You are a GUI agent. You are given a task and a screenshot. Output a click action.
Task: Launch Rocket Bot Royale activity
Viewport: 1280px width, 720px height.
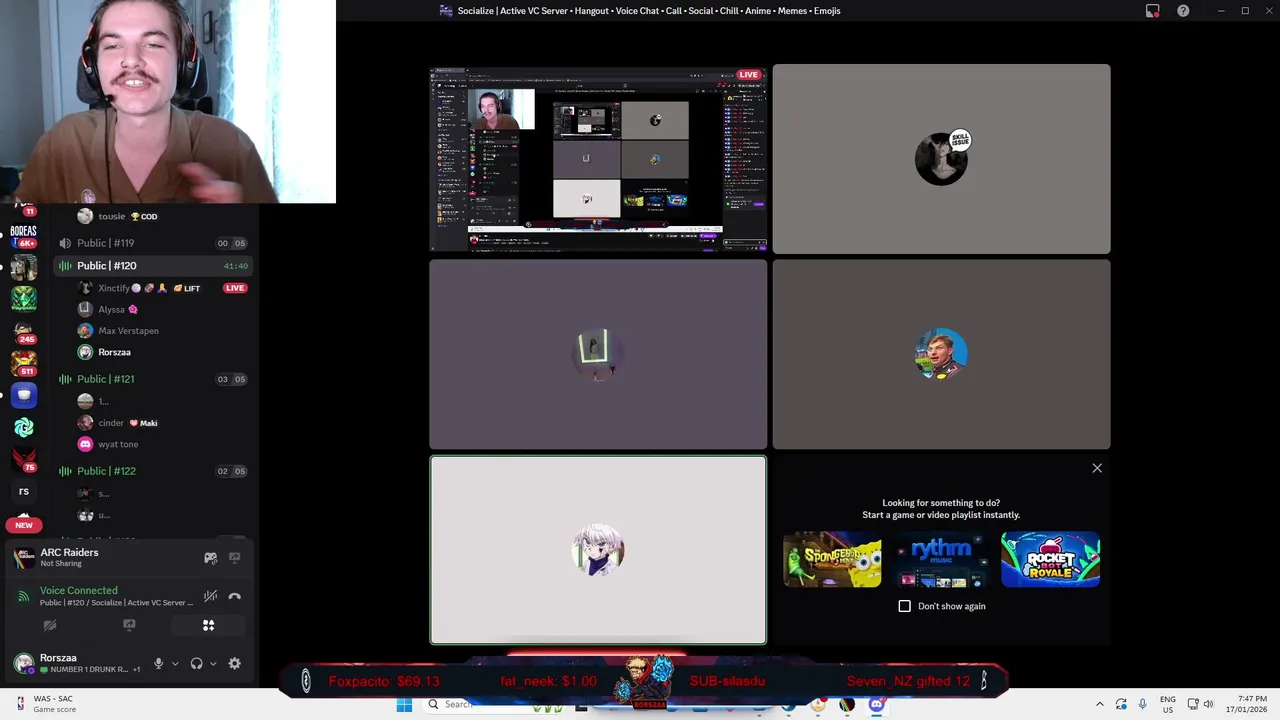[x=1050, y=559]
